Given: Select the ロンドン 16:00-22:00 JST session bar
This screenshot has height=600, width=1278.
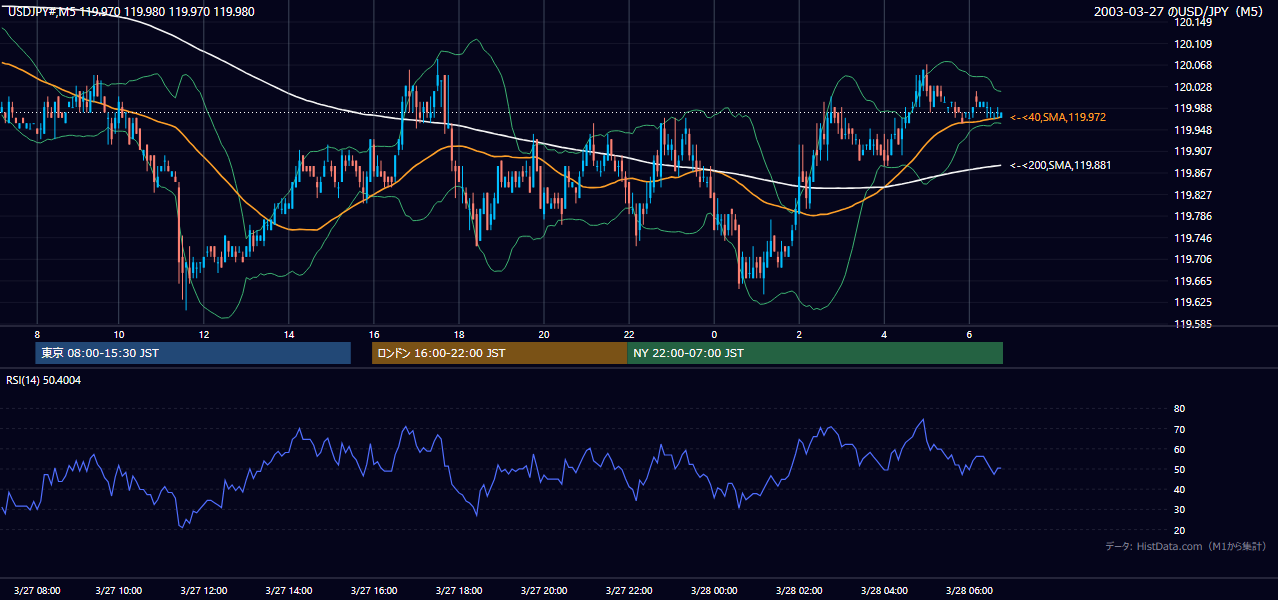Looking at the screenshot, I should click(499, 353).
